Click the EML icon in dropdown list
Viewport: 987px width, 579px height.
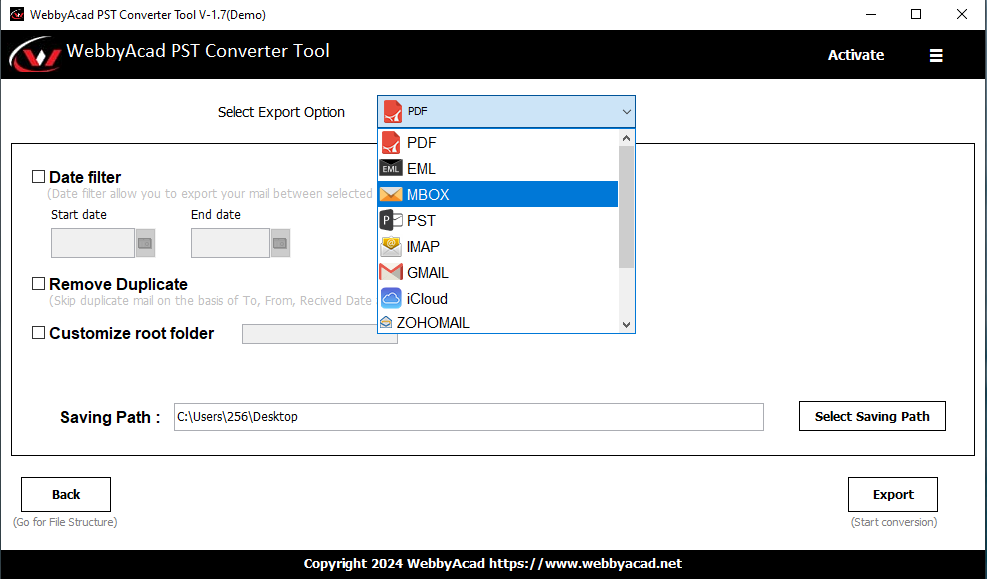[391, 169]
